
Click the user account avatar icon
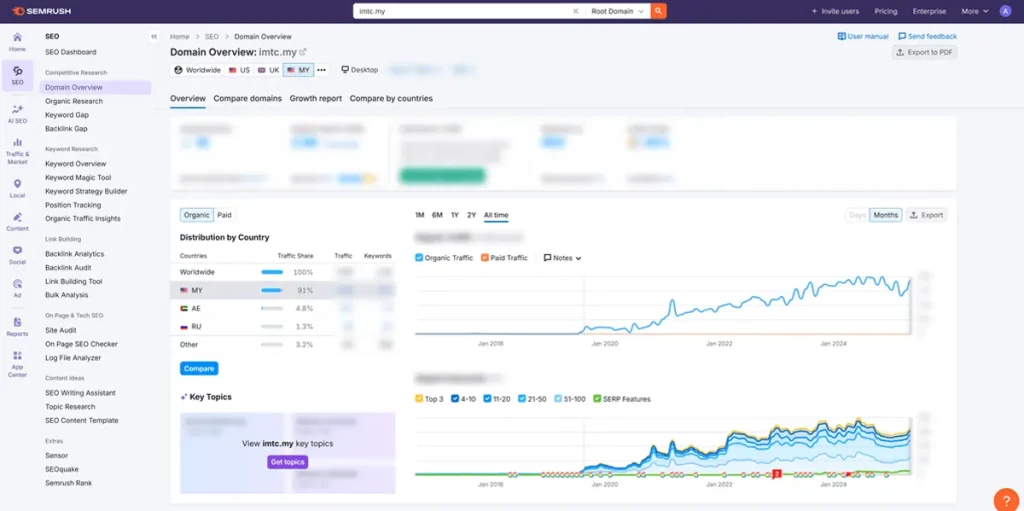tap(1005, 11)
